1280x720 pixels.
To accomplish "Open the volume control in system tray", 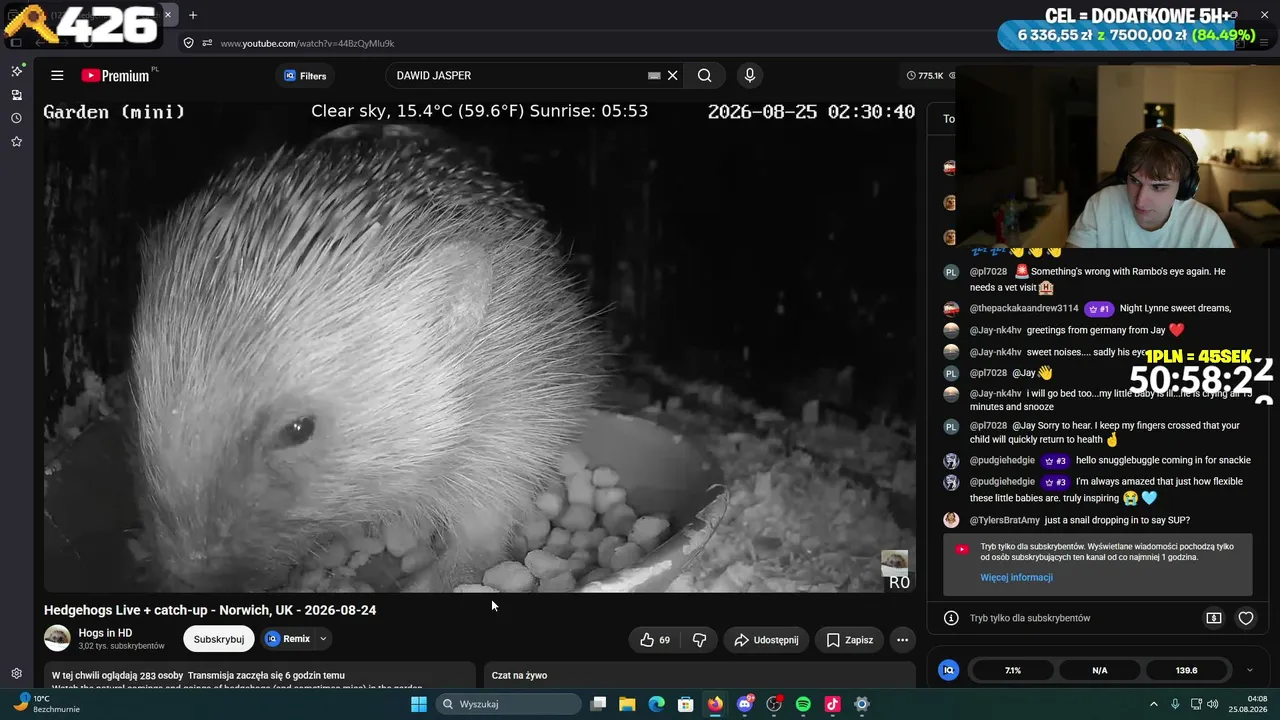I will pyautogui.click(x=1213, y=704).
